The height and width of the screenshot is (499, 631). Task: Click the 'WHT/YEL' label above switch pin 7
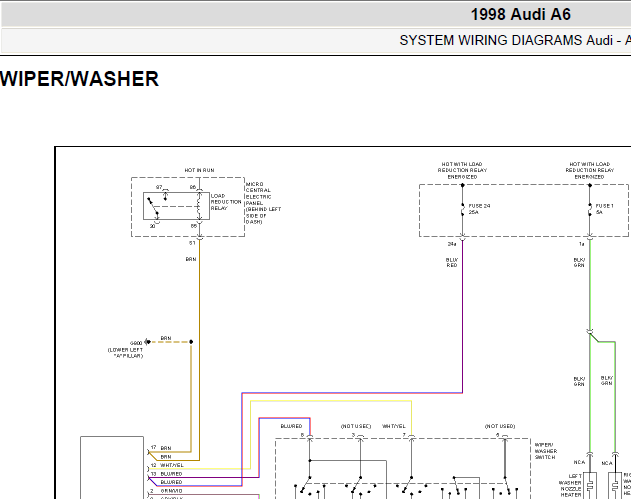(x=394, y=426)
